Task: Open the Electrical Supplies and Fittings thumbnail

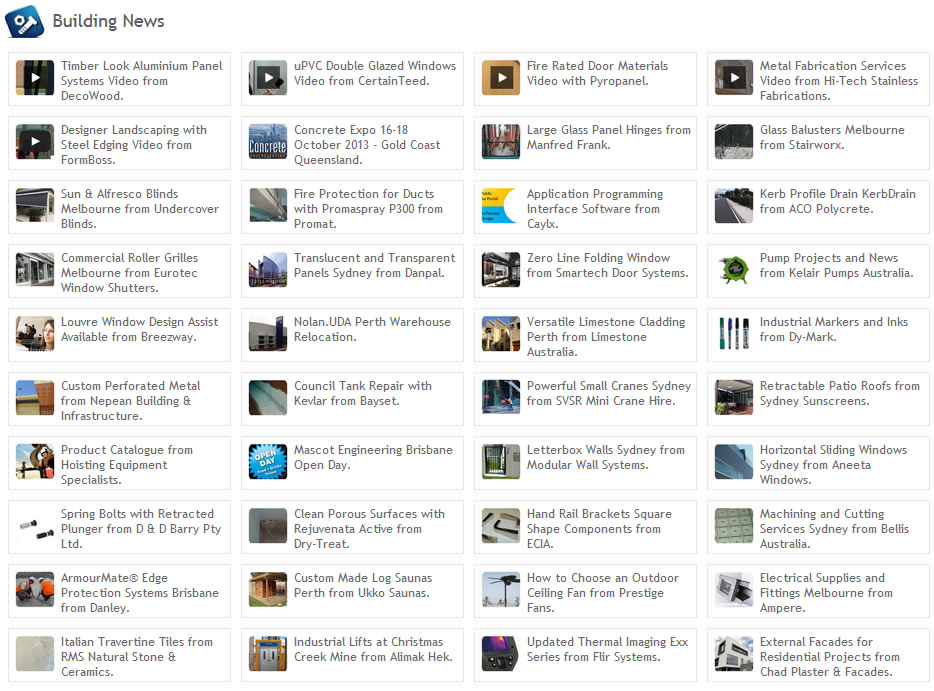Action: (734, 590)
